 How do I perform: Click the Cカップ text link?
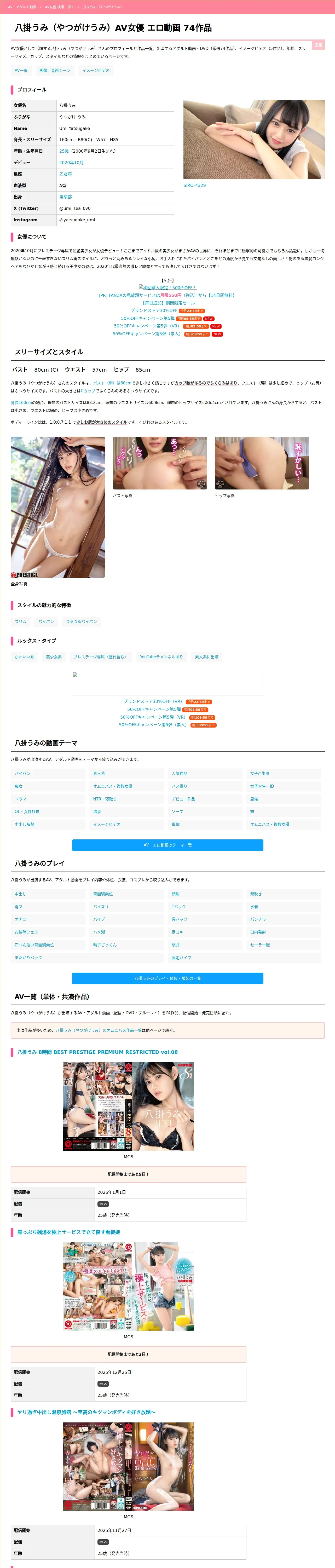(88, 391)
